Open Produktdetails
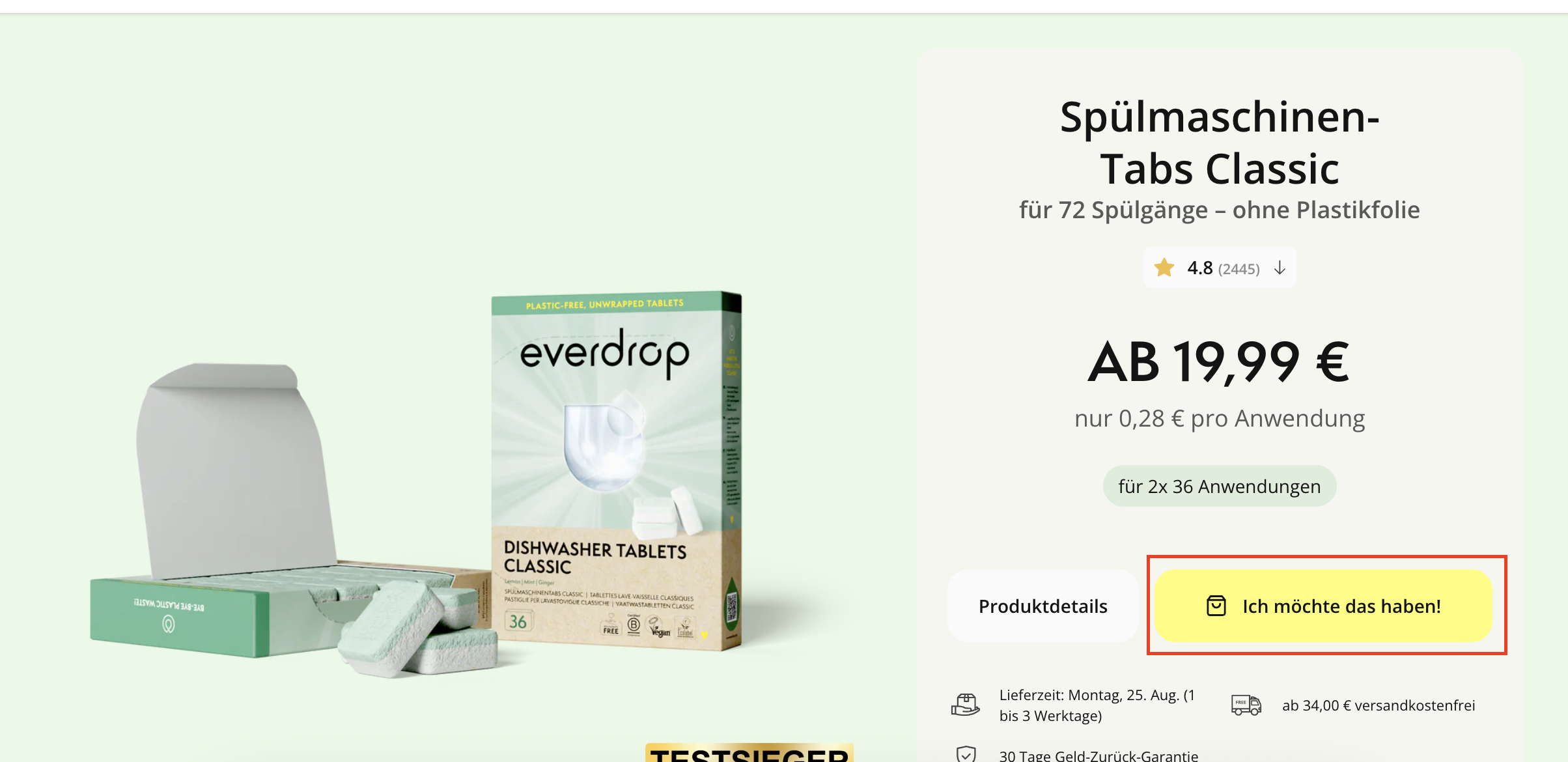This screenshot has width=1568, height=762. 1043,606
